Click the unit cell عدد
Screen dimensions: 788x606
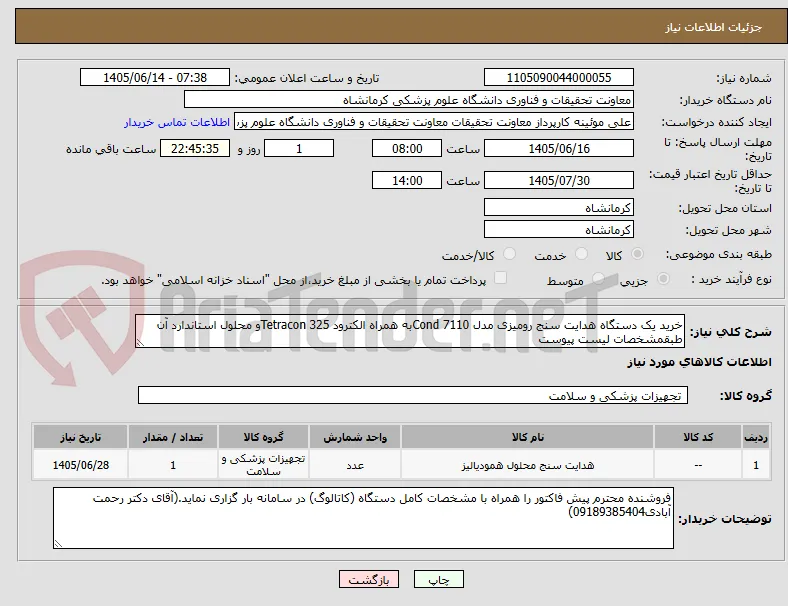[355, 465]
